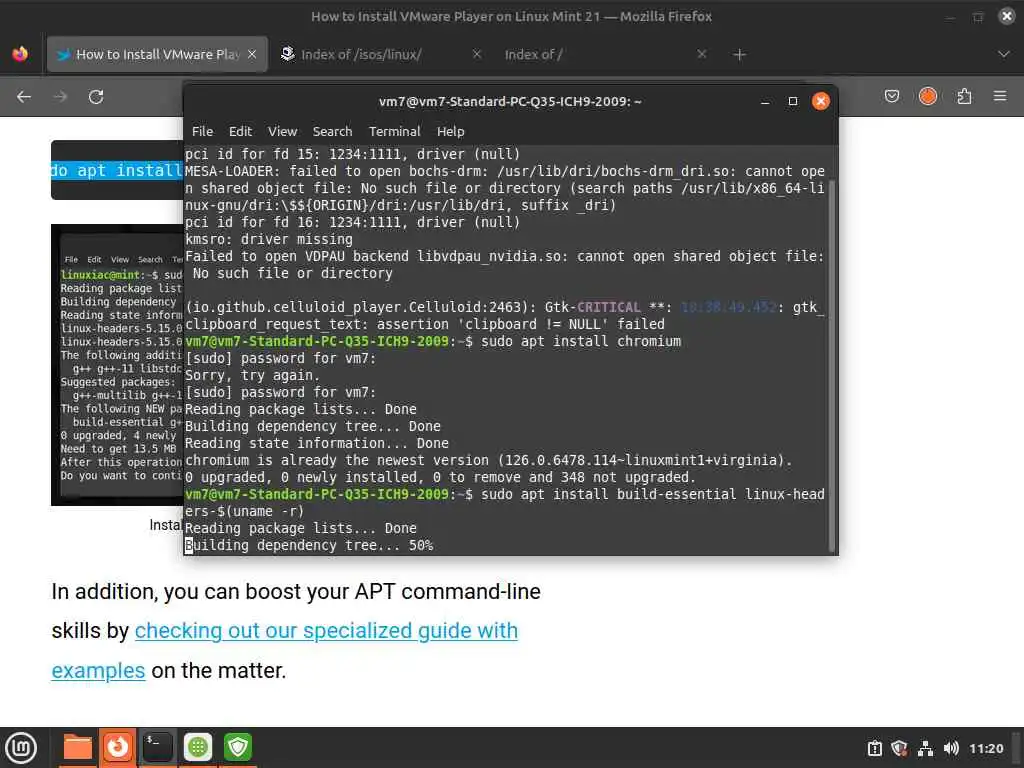Open the terminal Edit menu
The width and height of the screenshot is (1024, 768).
240,131
